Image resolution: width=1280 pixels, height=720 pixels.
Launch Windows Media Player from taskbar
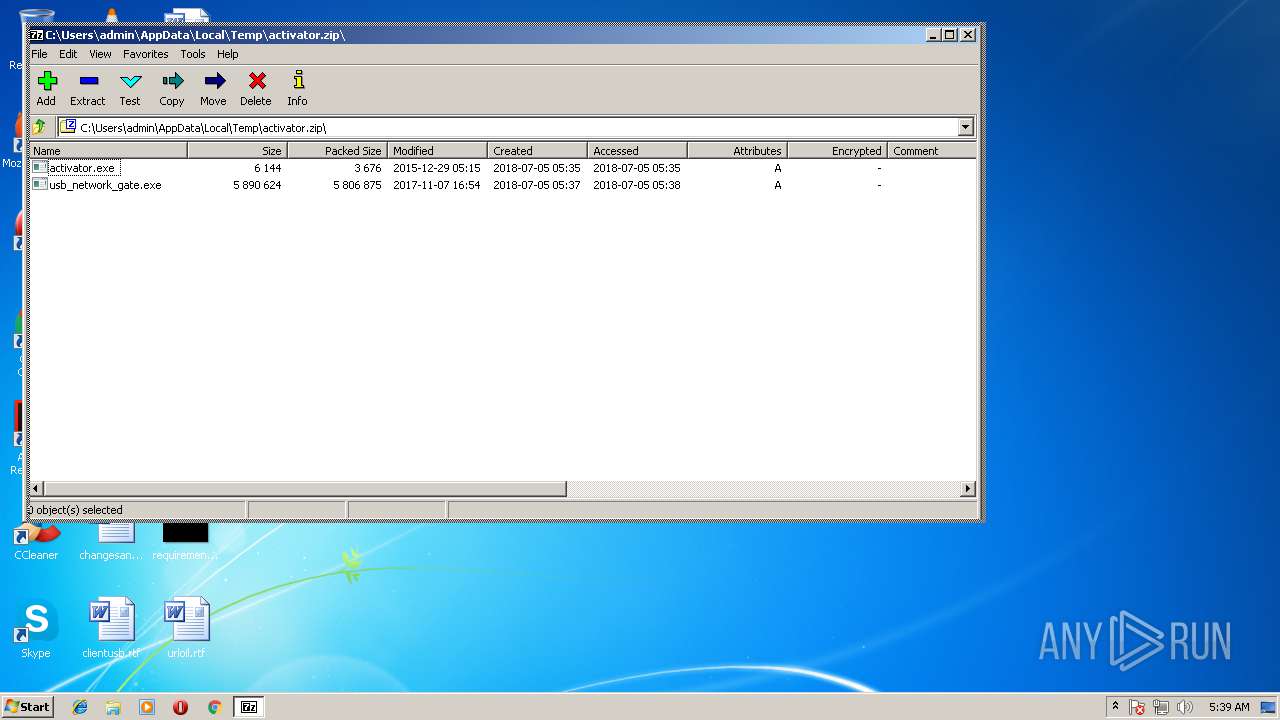click(x=147, y=707)
